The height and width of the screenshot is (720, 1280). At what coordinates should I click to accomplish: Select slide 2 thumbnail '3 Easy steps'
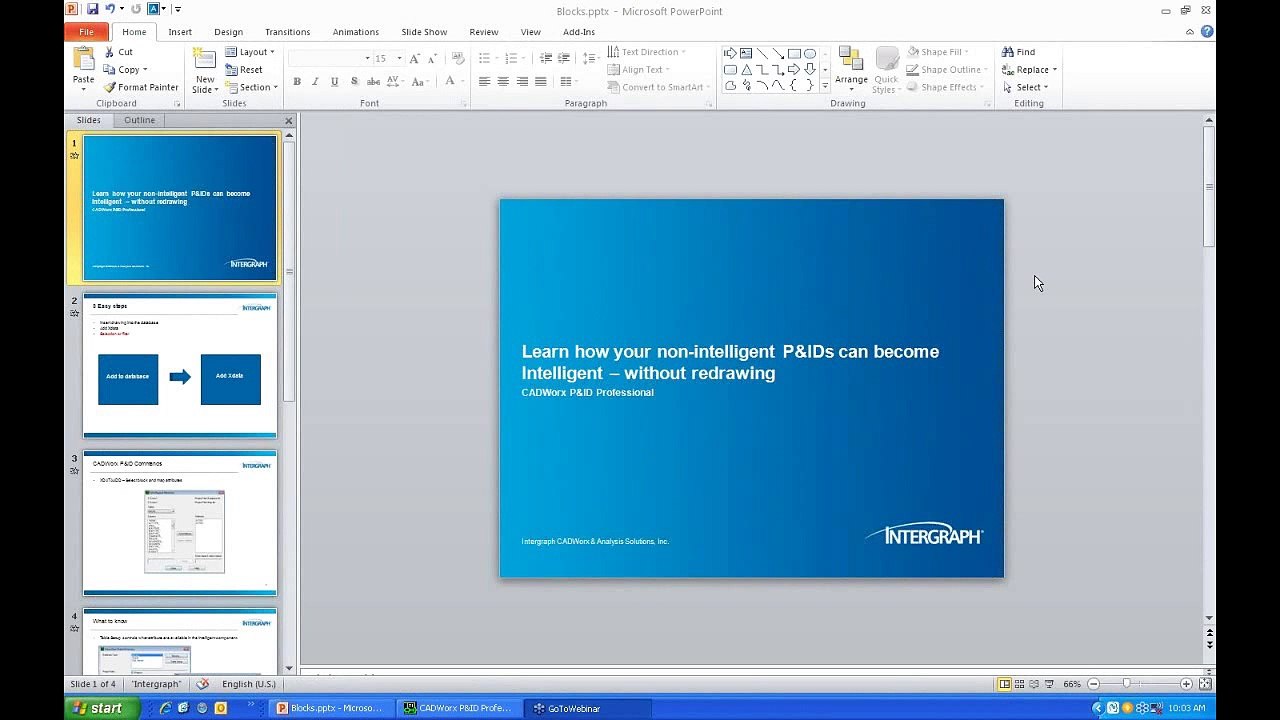pos(180,366)
